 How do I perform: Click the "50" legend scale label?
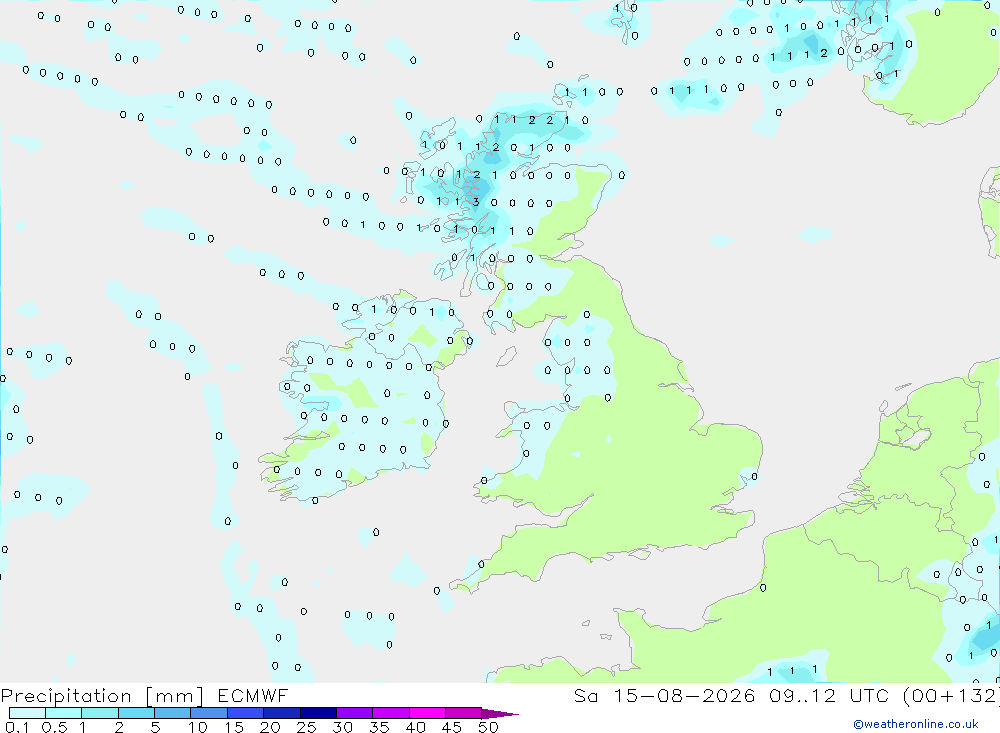(x=488, y=727)
